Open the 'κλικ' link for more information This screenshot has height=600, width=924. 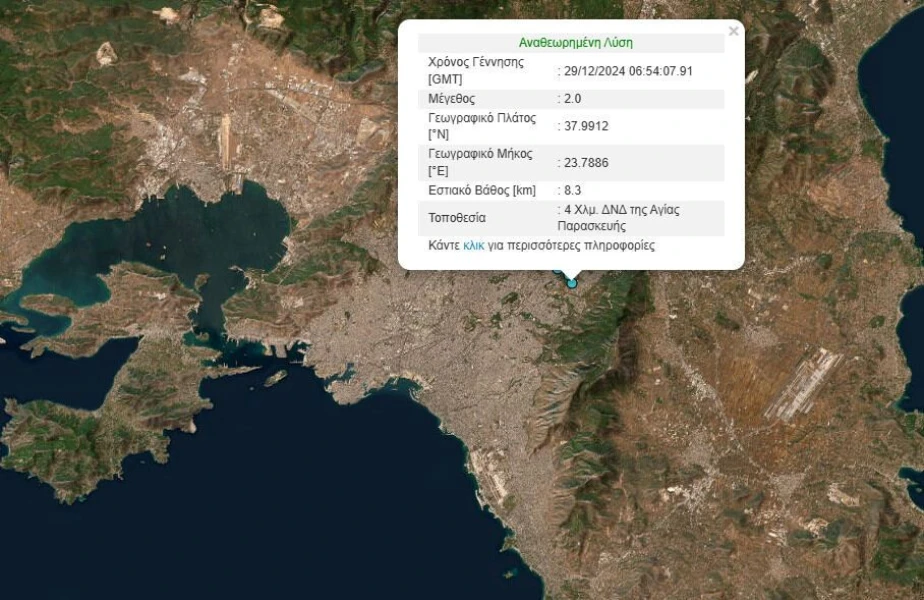click(x=473, y=246)
